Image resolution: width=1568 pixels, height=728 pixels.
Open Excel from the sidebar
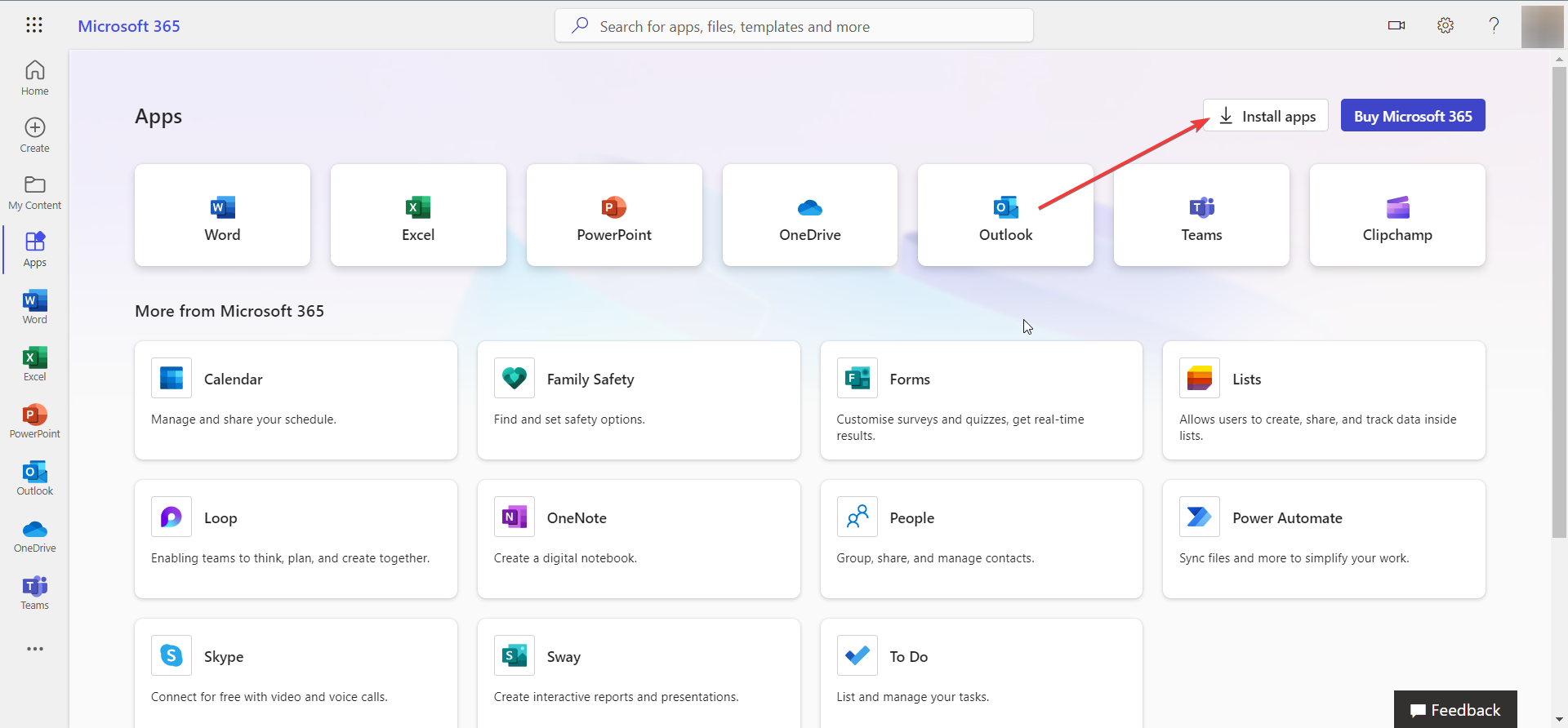click(x=35, y=364)
